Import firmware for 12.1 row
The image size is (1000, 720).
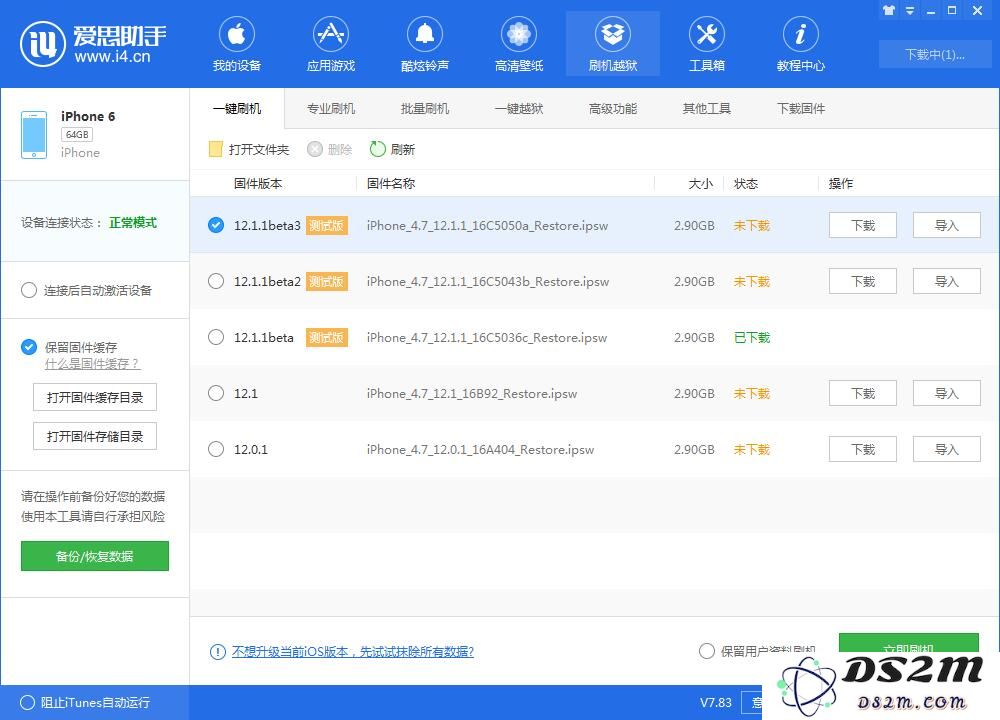pos(946,393)
